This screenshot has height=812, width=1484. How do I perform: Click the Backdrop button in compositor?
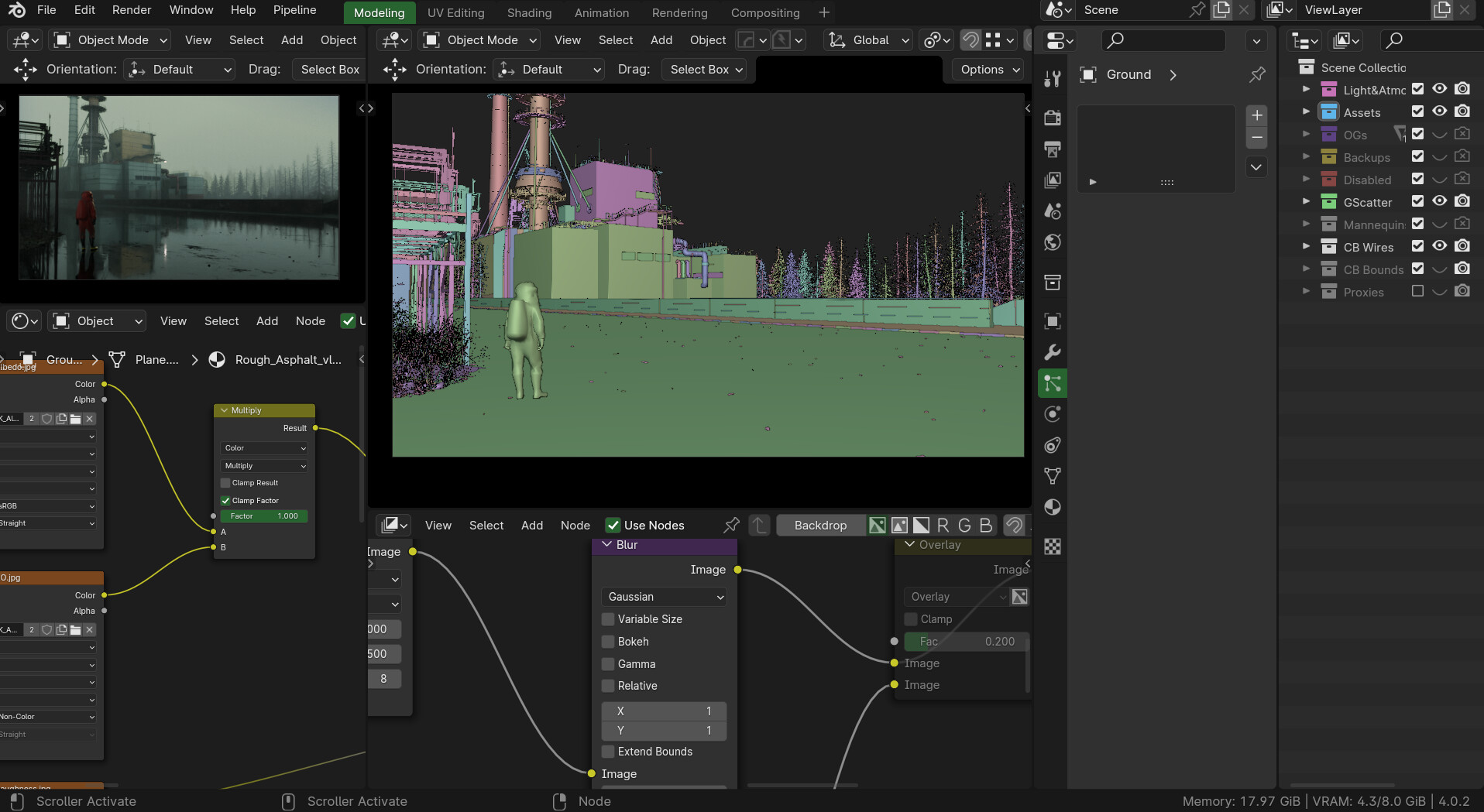820,526
